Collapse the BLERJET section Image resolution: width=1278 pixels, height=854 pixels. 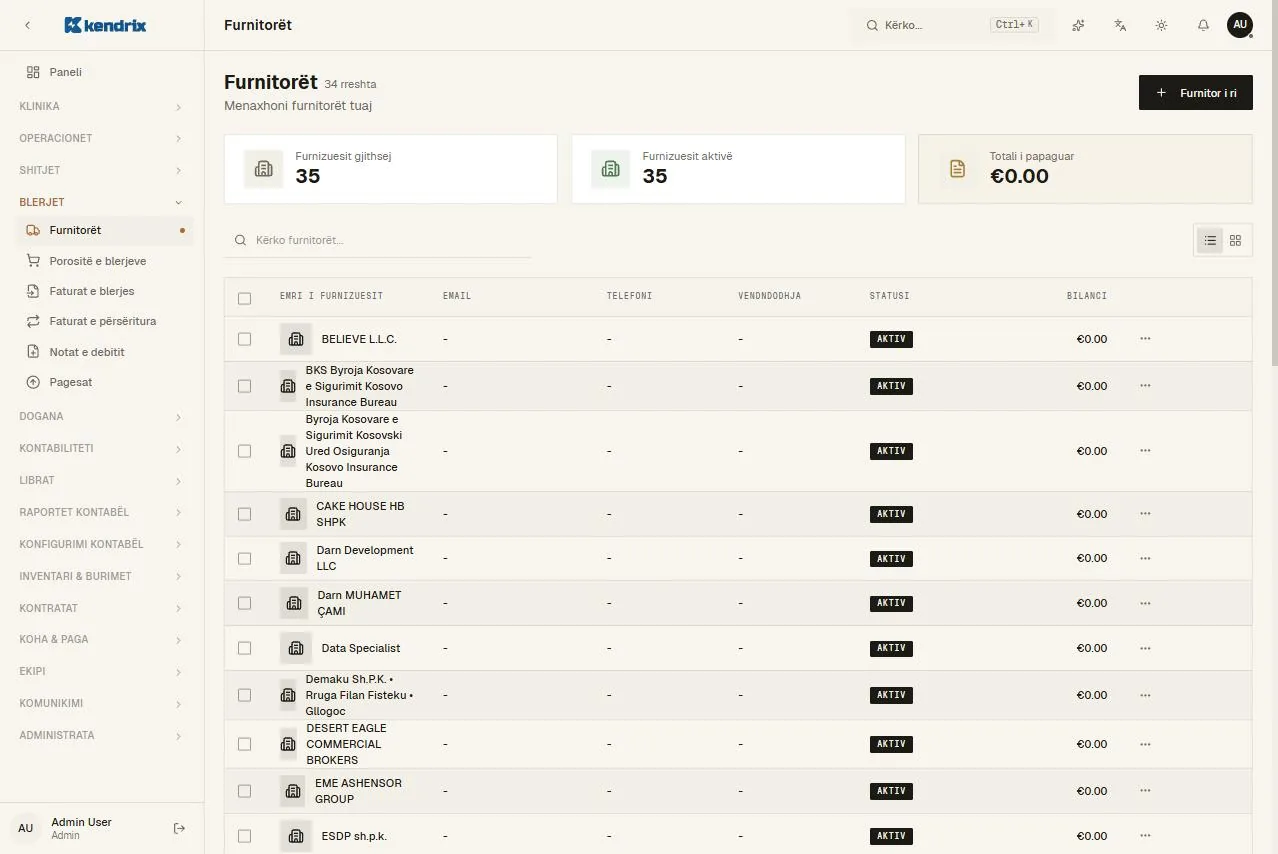pyautogui.click(x=101, y=202)
